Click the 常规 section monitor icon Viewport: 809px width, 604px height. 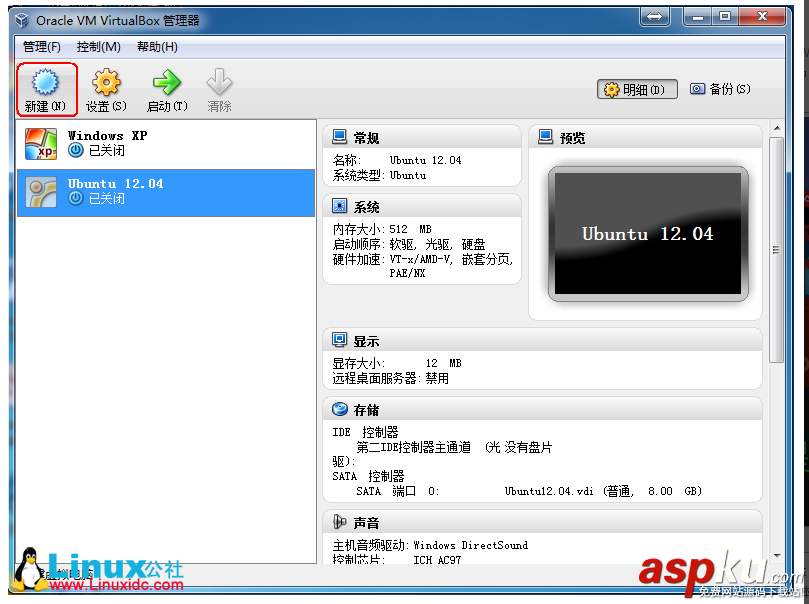pos(338,136)
